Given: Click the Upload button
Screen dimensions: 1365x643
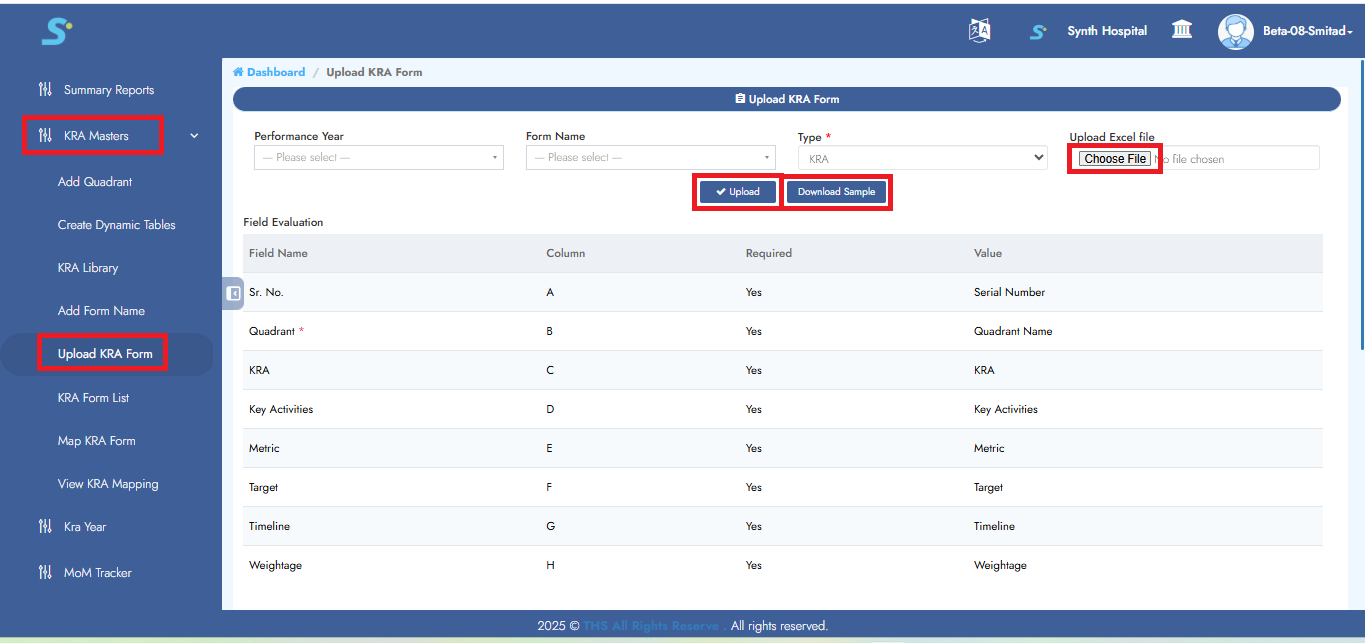Looking at the screenshot, I should coord(737,191).
